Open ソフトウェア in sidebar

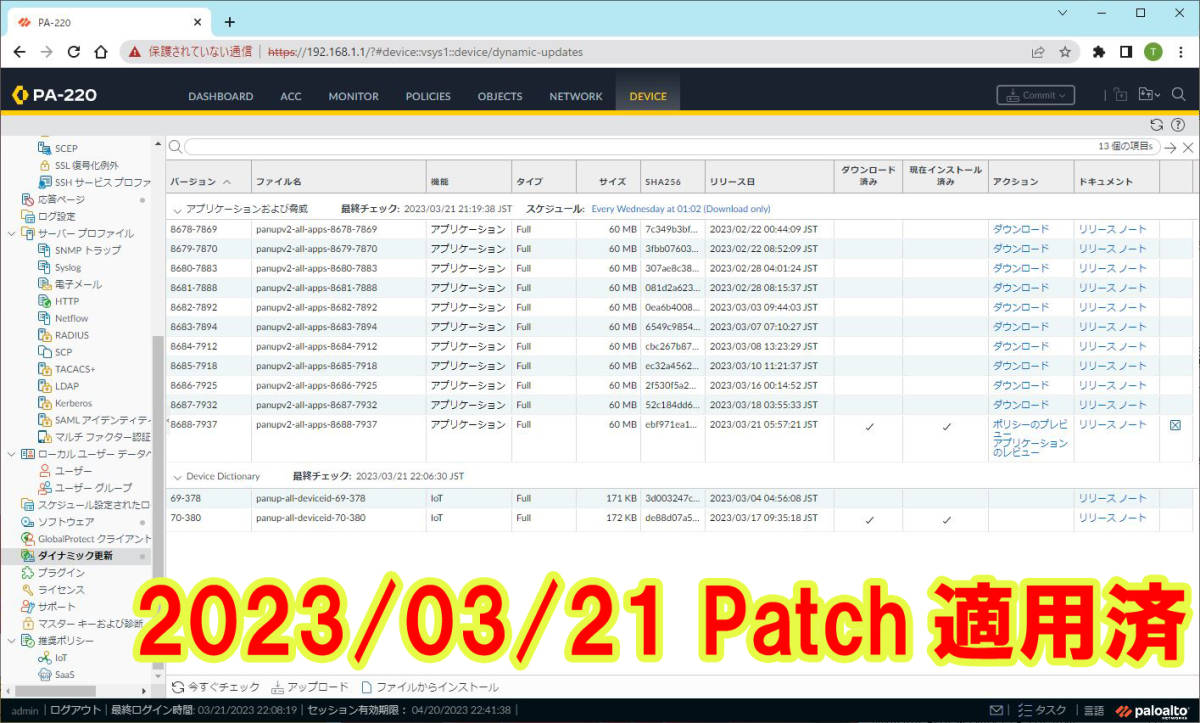pos(66,521)
